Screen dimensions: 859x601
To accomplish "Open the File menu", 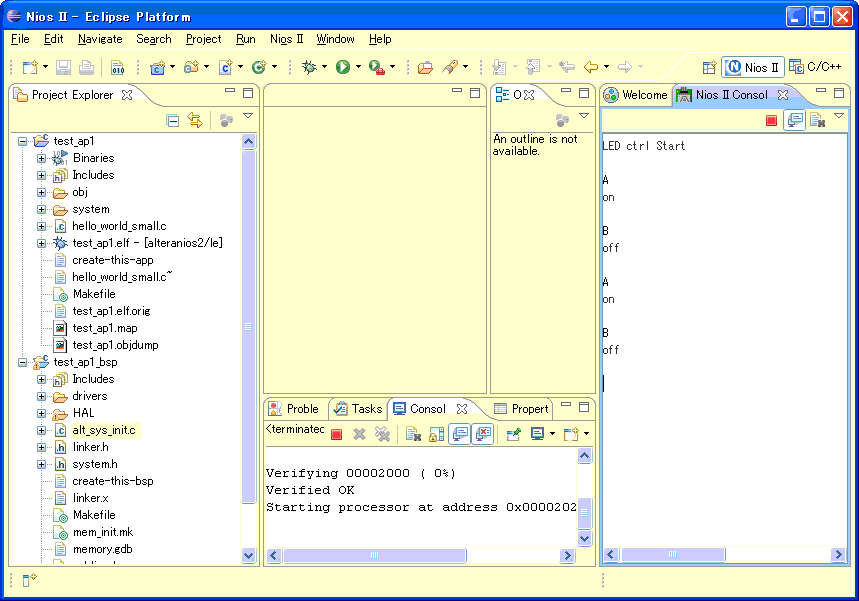I will (20, 39).
